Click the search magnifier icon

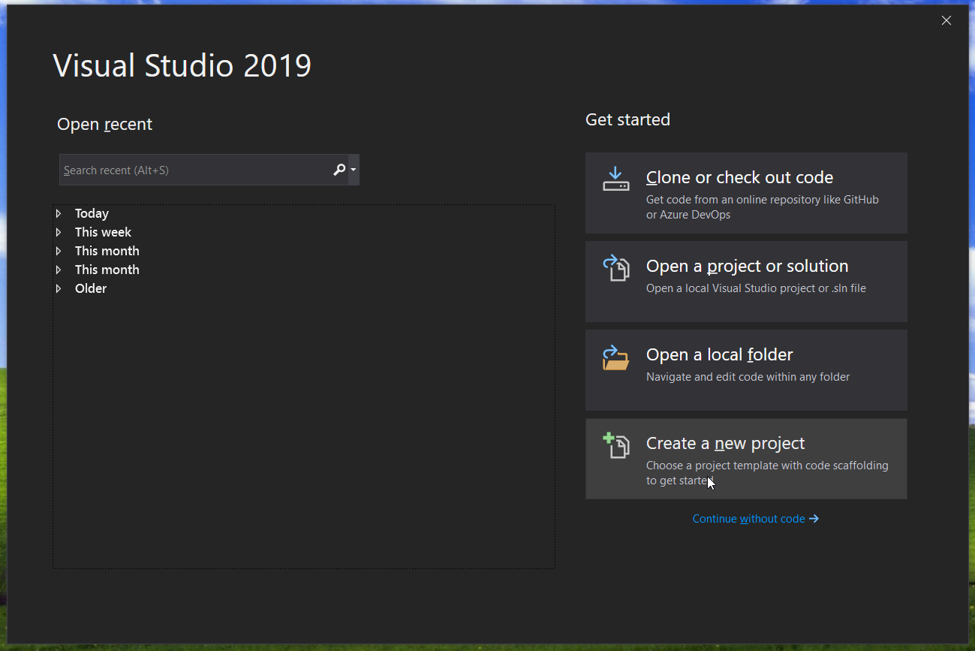pyautogui.click(x=339, y=170)
